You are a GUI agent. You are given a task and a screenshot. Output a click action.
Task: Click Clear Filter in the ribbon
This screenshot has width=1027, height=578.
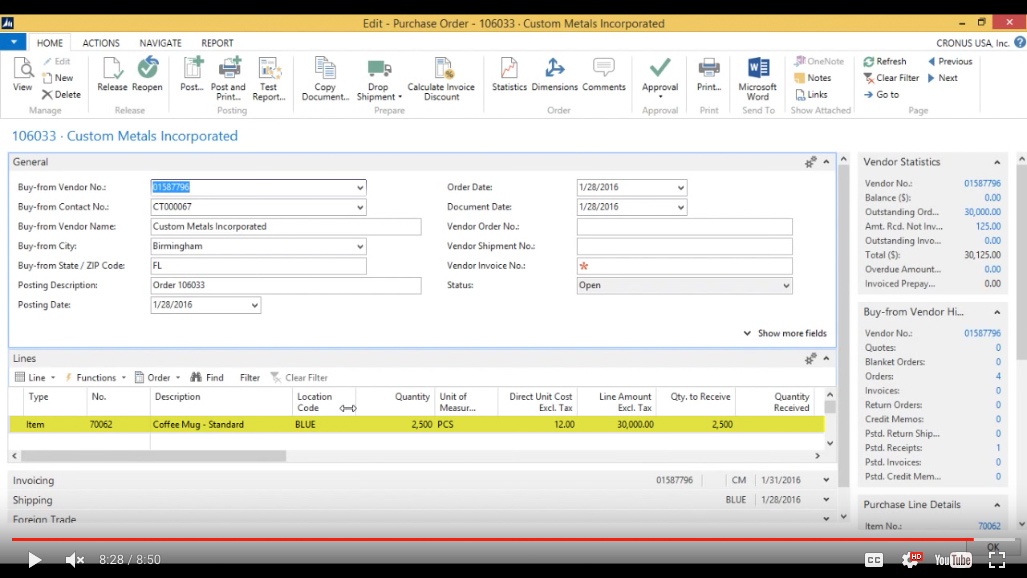coord(891,77)
